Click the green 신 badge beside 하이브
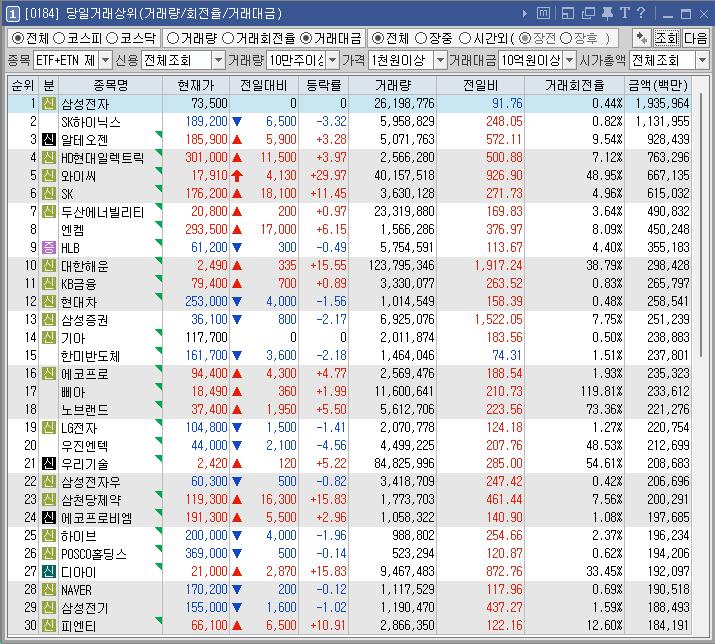 [49, 535]
